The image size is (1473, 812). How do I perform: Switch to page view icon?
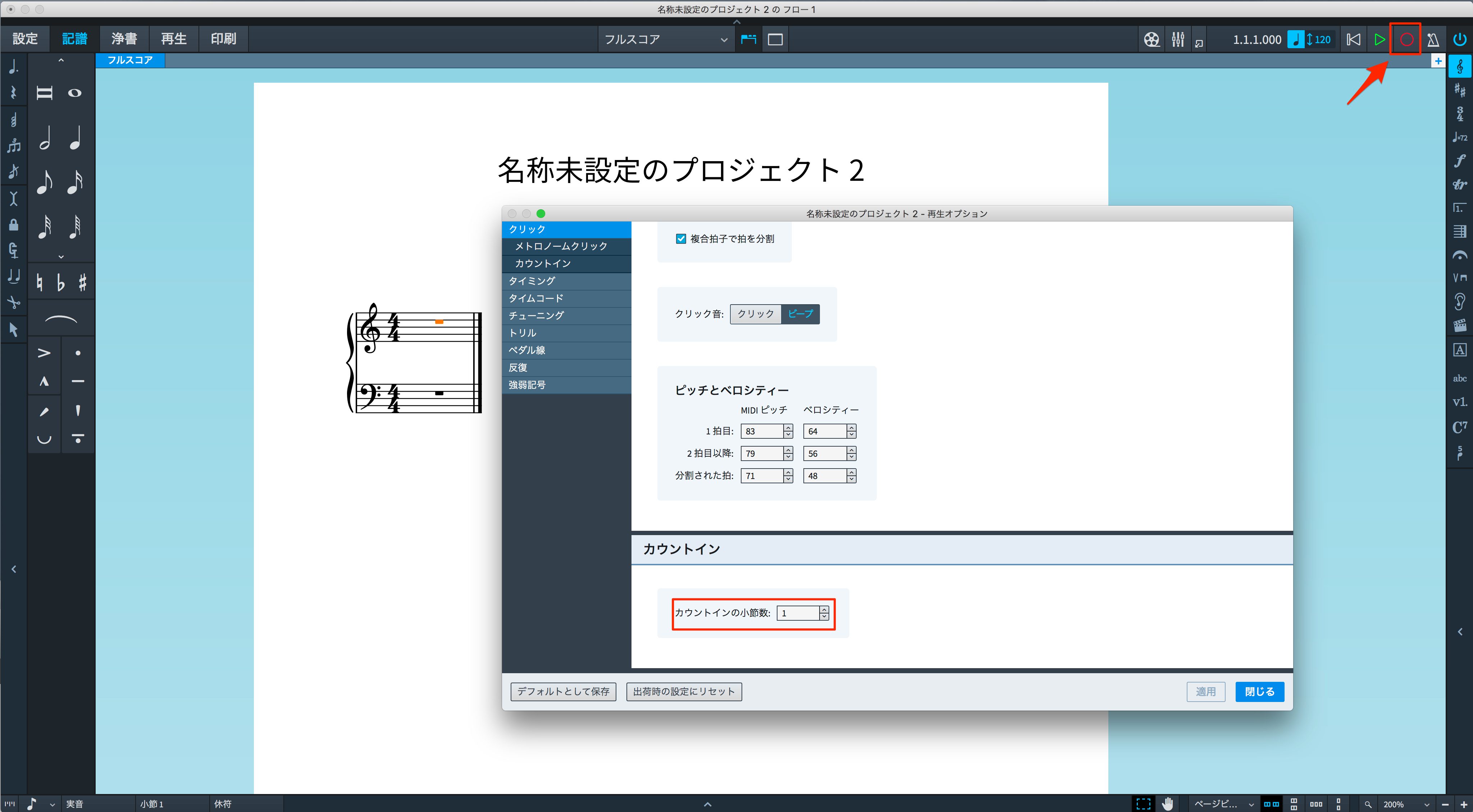pyautogui.click(x=775, y=40)
